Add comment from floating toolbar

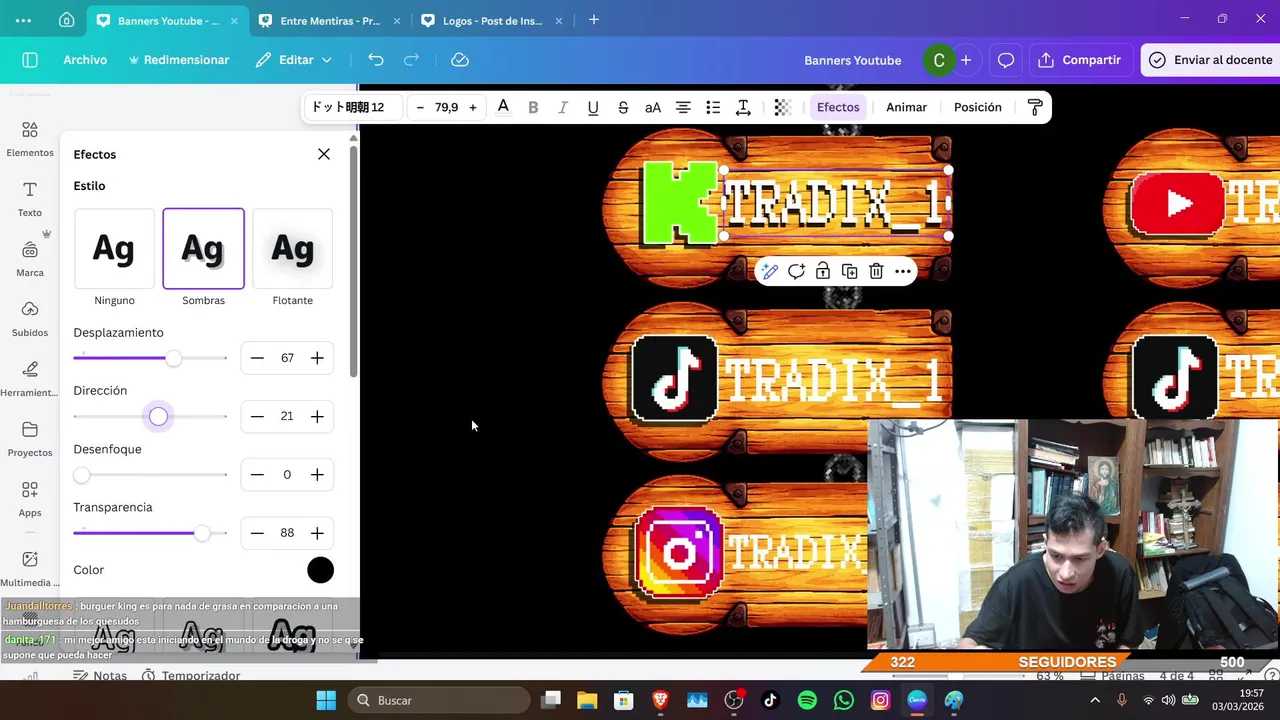pos(796,271)
